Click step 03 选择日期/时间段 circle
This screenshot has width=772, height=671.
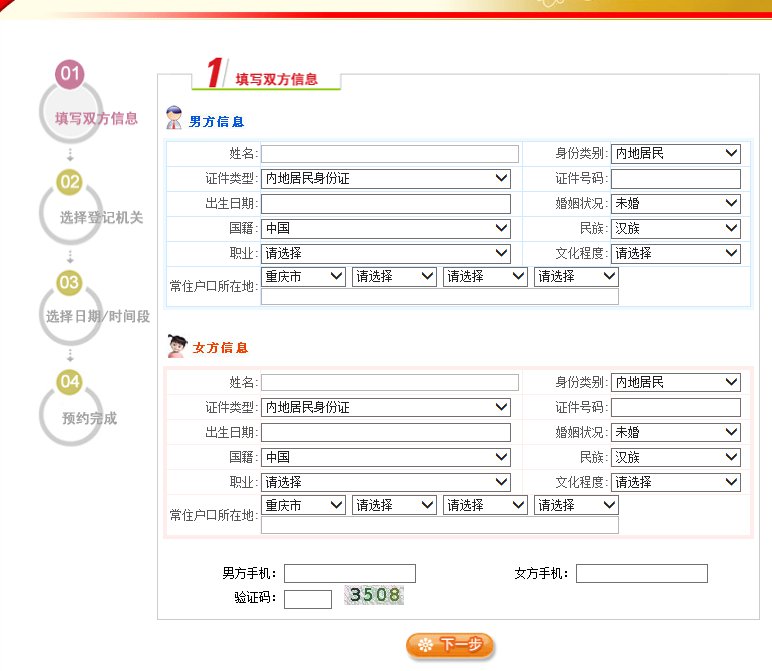coord(71,307)
